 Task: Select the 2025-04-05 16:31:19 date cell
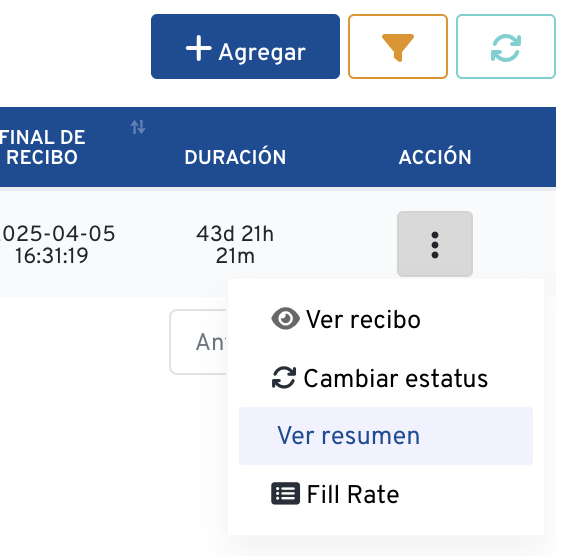click(x=57, y=244)
